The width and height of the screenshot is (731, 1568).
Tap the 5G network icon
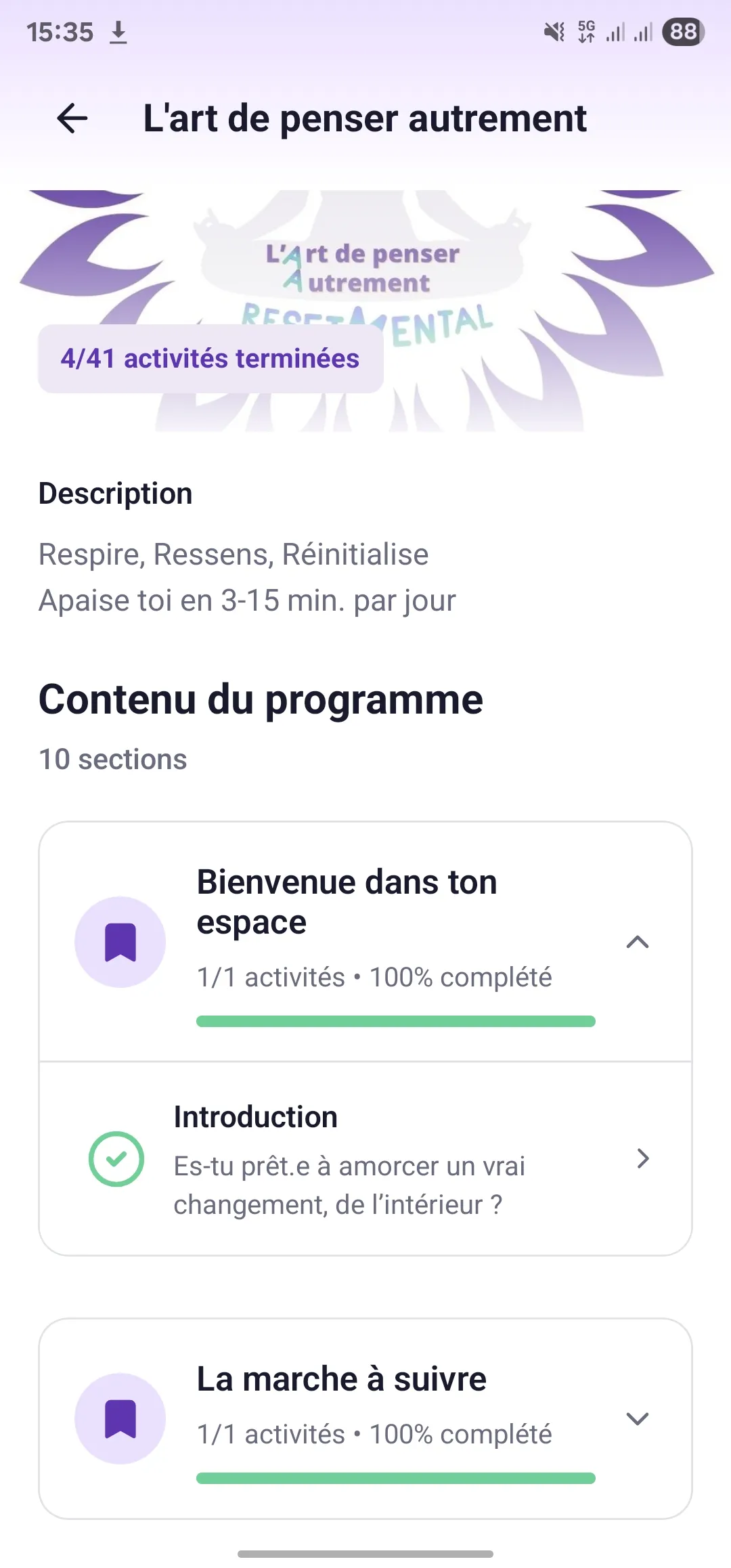tap(586, 32)
